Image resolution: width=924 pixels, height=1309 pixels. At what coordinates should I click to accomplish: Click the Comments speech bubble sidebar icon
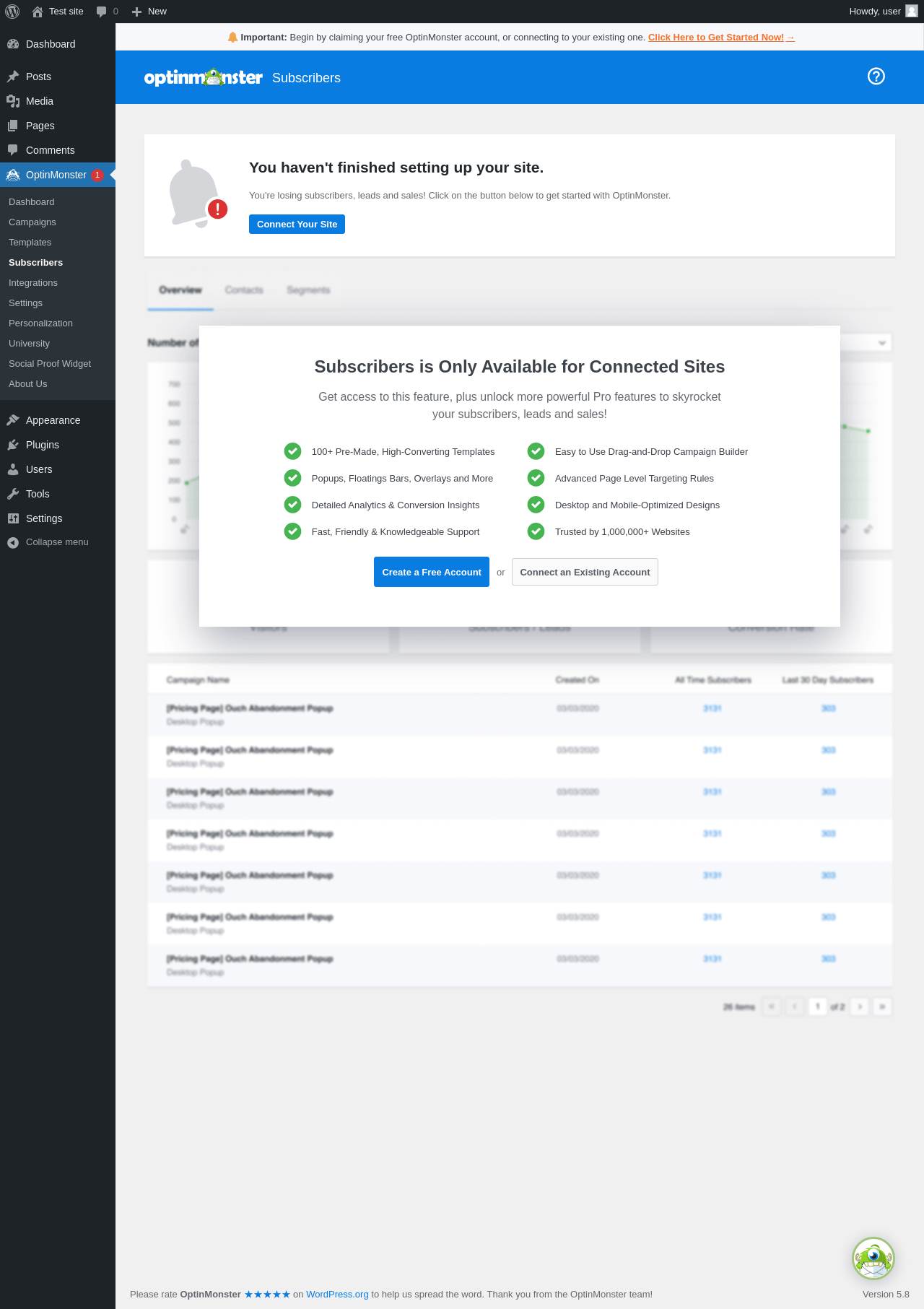[x=13, y=150]
